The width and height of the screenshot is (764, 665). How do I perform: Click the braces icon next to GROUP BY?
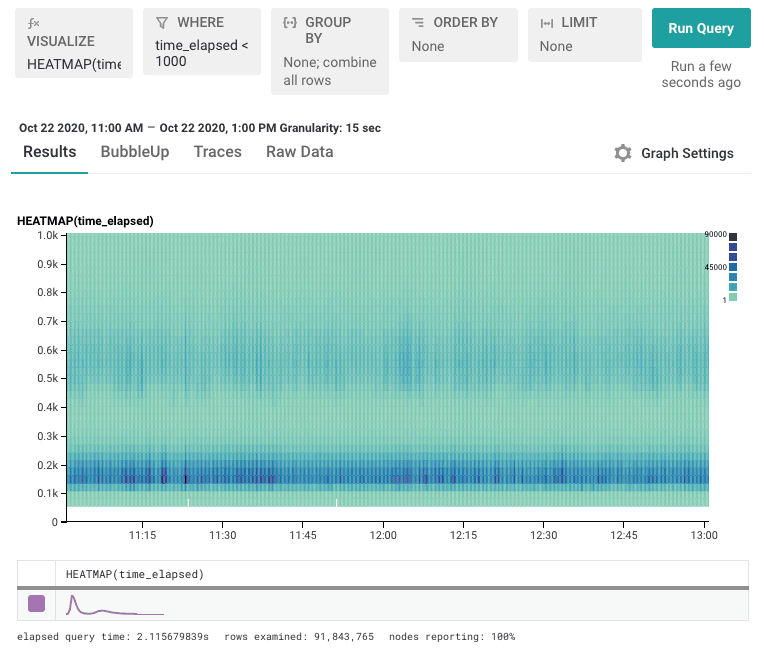[289, 22]
